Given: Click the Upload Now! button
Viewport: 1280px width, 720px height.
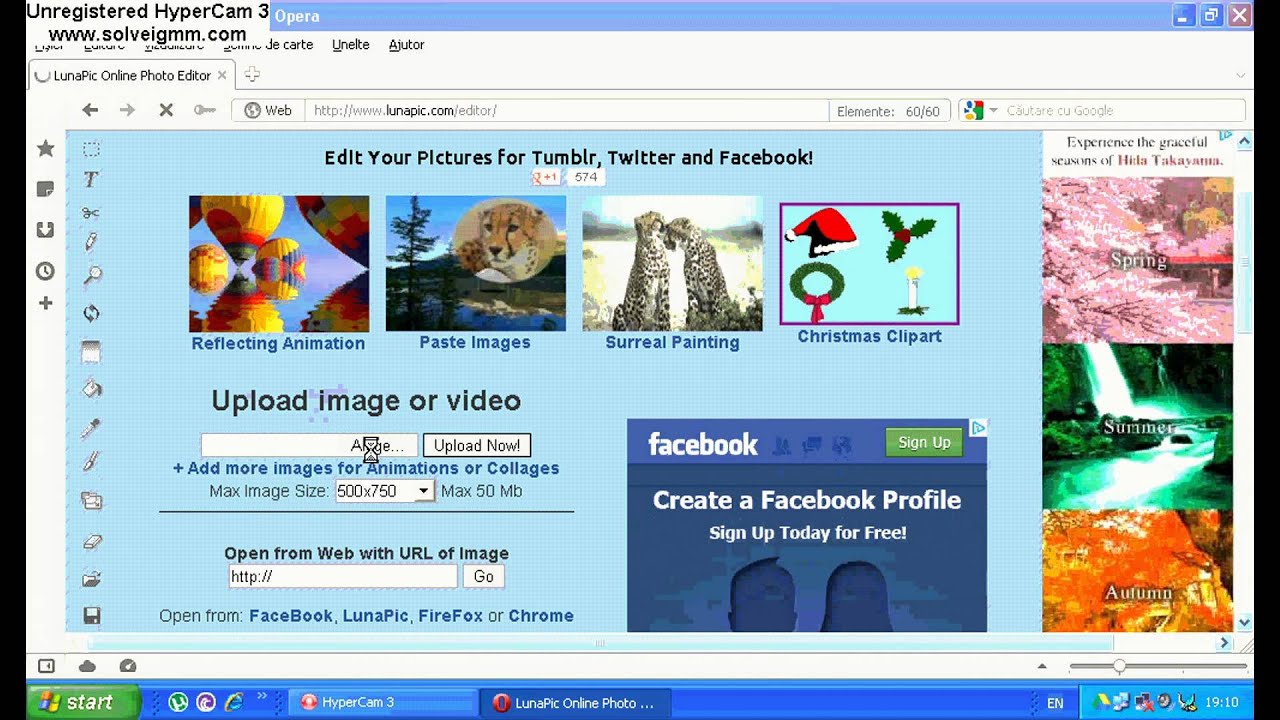Looking at the screenshot, I should 477,446.
